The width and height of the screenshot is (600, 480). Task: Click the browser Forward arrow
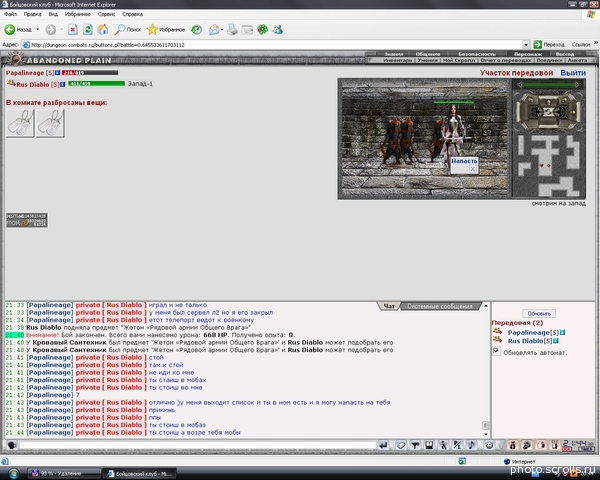pos(51,29)
